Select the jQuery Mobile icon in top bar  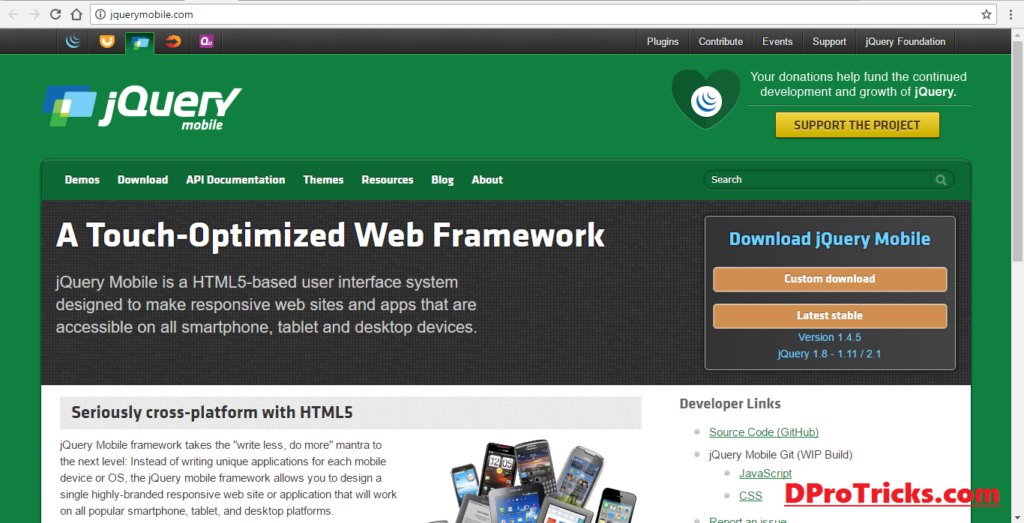(x=140, y=42)
